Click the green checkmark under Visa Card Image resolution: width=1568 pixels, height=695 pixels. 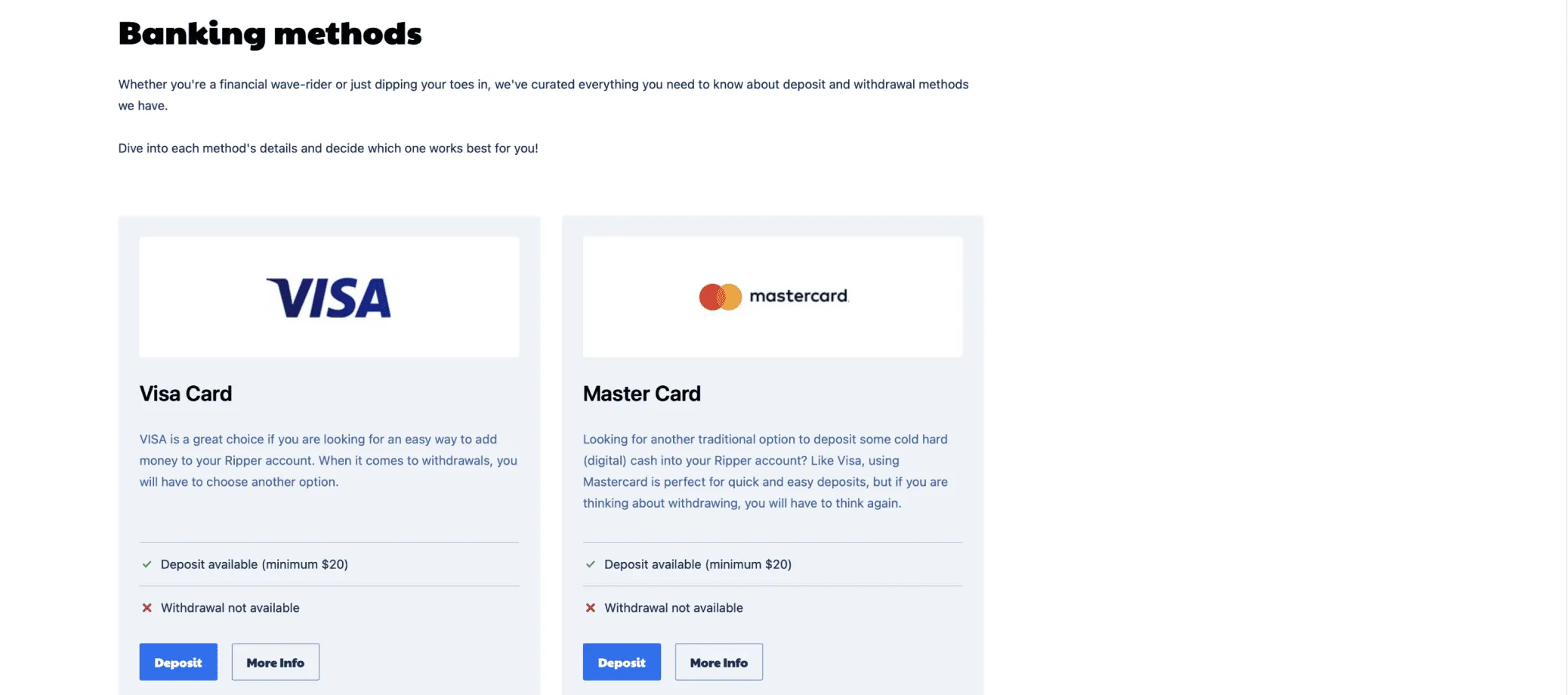pyautogui.click(x=147, y=564)
